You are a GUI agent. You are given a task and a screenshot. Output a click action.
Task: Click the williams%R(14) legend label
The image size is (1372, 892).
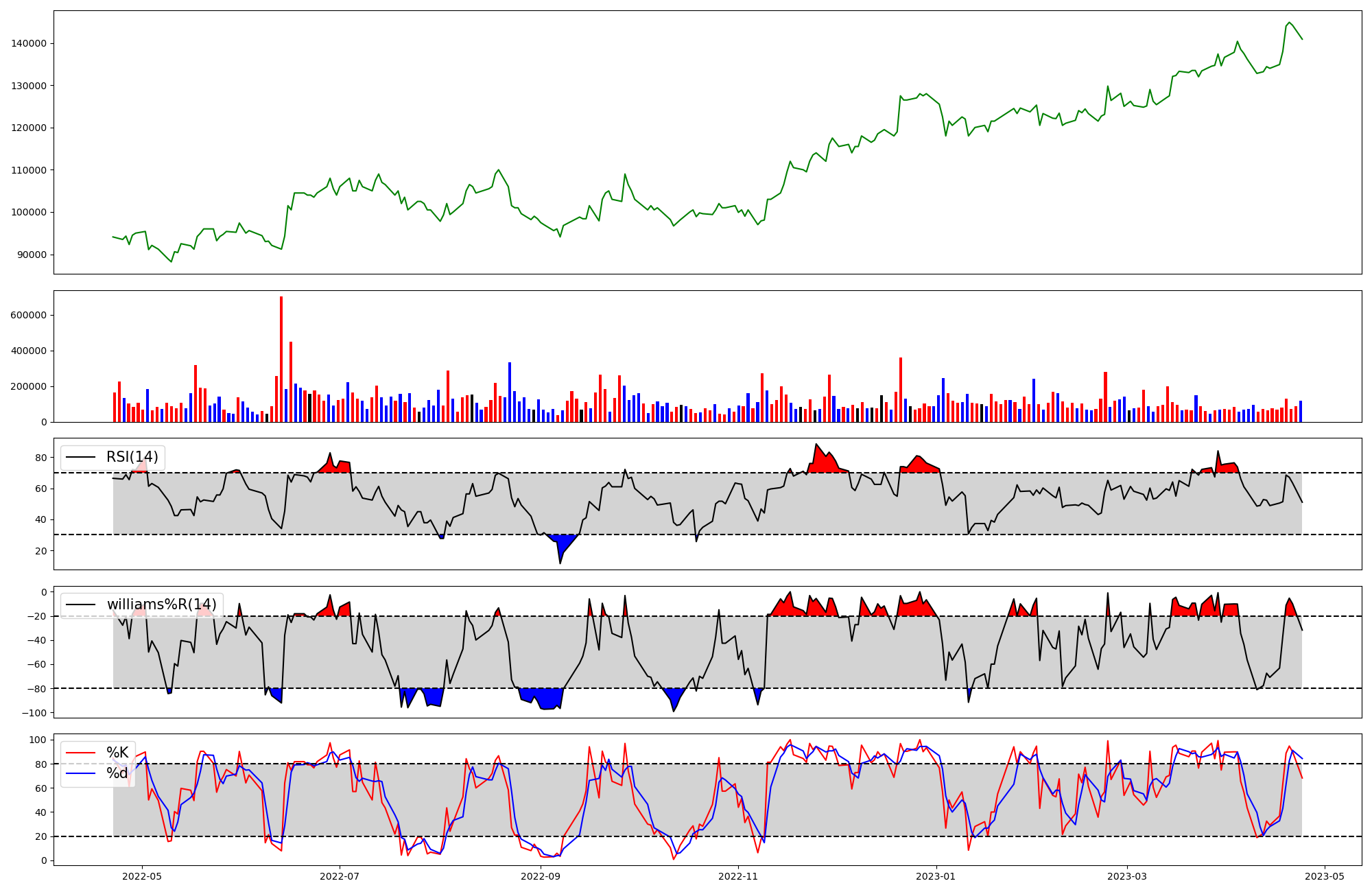pyautogui.click(x=161, y=605)
